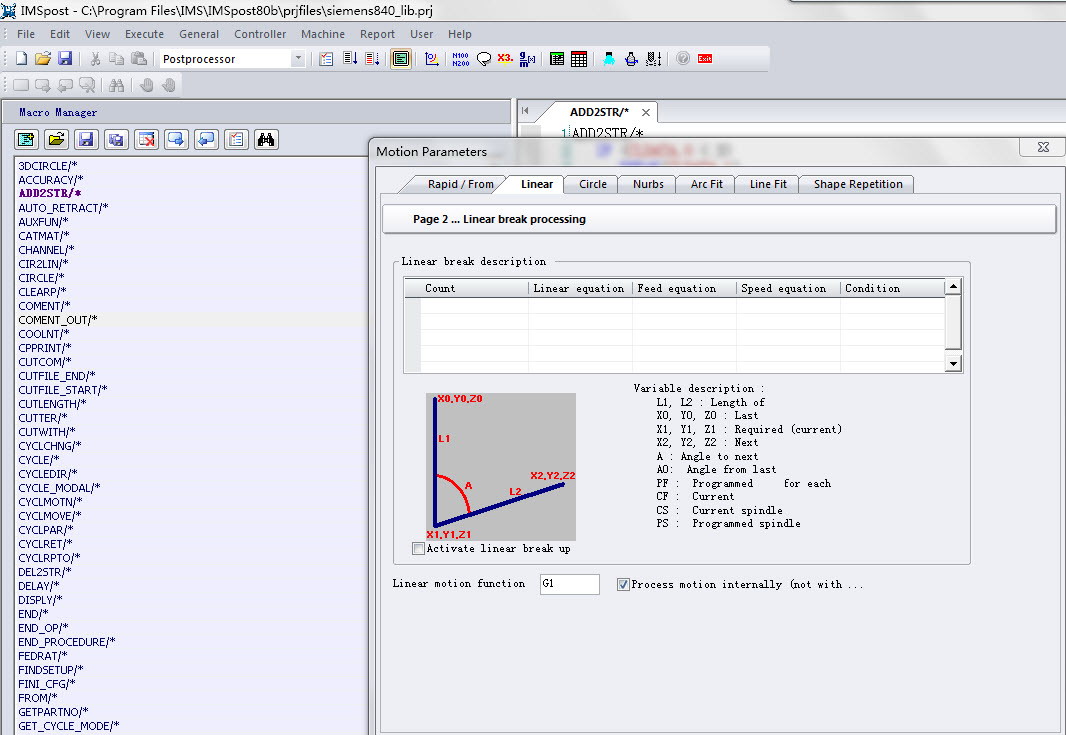Screen dimensions: 1066x735
Task: Click the Open folder icon in main toolbar
Action: [x=43, y=59]
